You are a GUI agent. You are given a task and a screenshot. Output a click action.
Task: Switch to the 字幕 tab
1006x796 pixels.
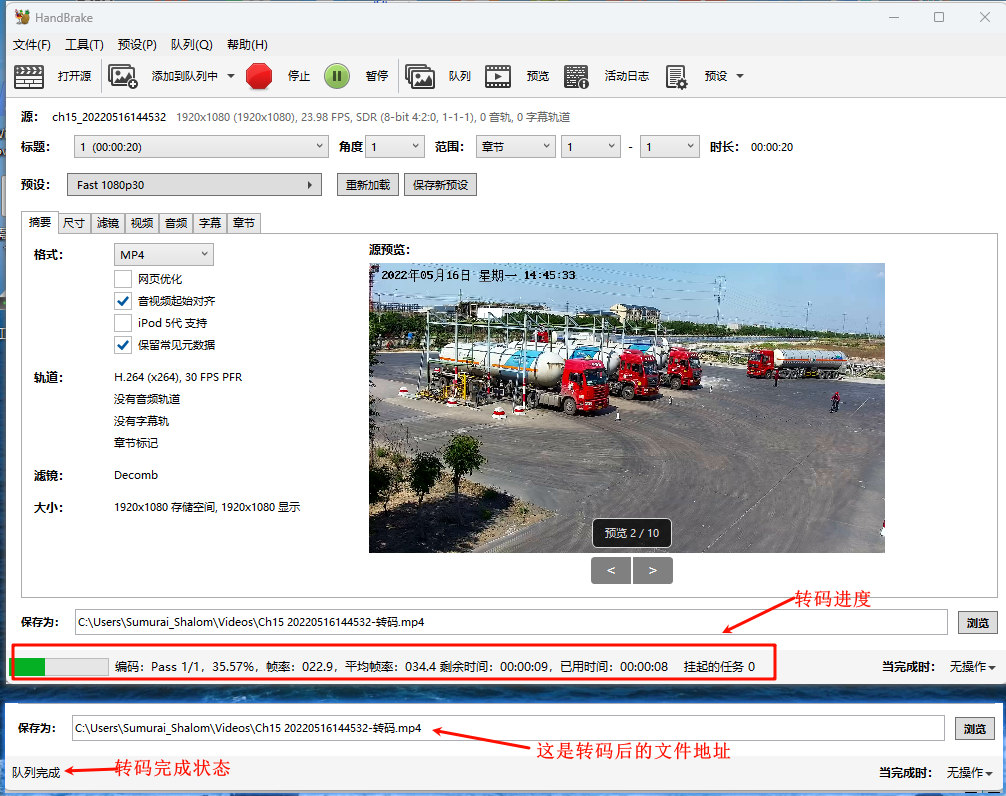coord(210,223)
